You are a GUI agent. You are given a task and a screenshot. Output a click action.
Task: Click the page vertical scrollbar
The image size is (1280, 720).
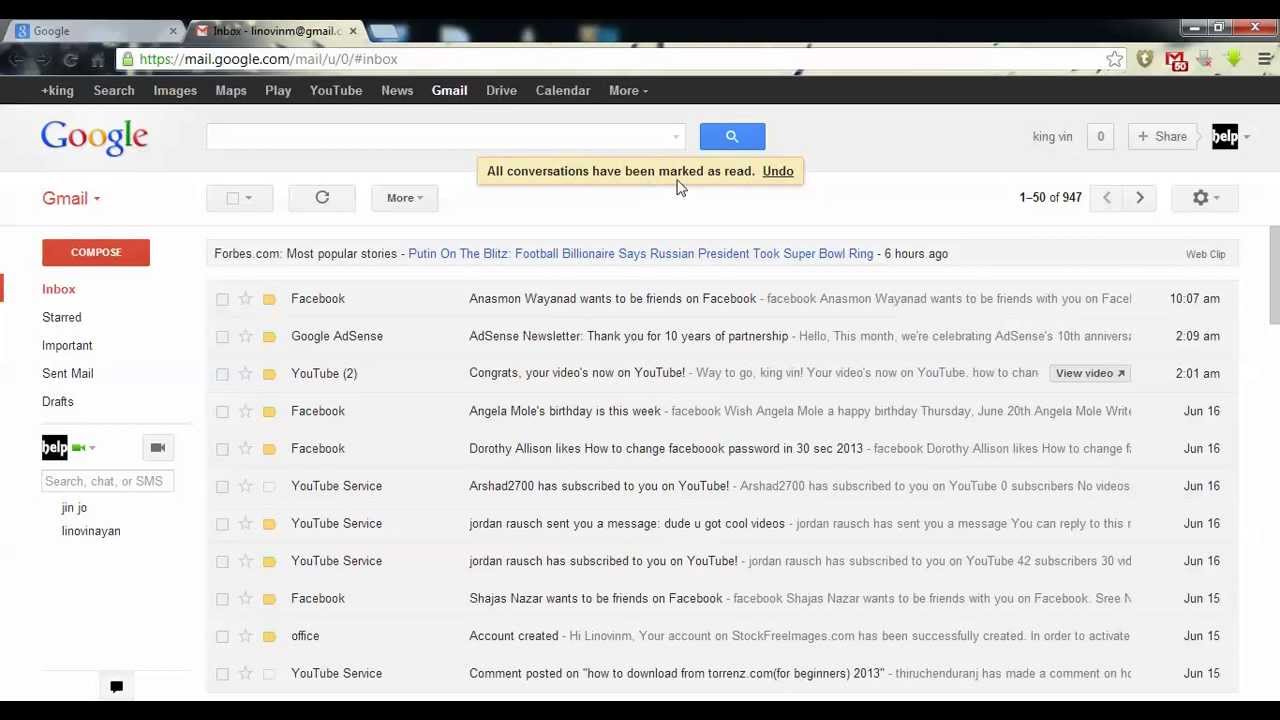[1273, 275]
